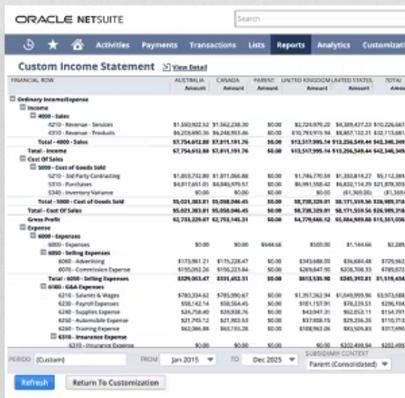Screen dimensions: 405x398
Task: Open the Recent Records clock icon
Action: tap(29, 45)
